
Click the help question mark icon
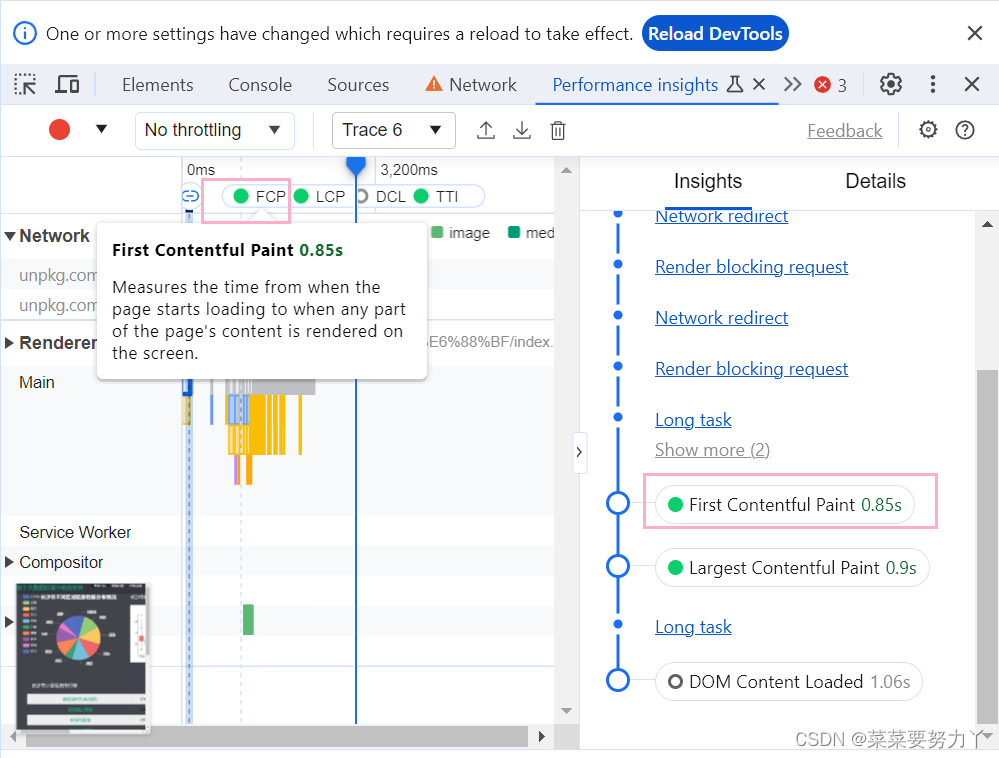pos(965,130)
